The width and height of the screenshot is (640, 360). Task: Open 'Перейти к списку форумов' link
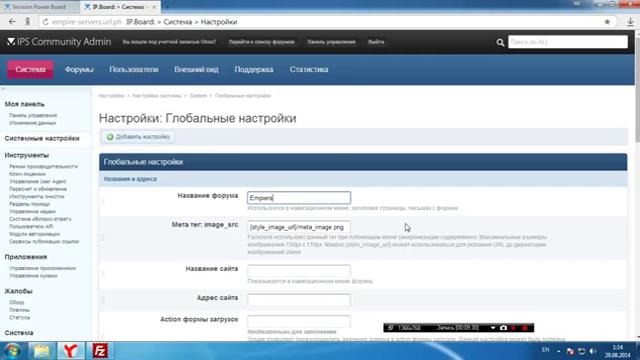(x=261, y=42)
